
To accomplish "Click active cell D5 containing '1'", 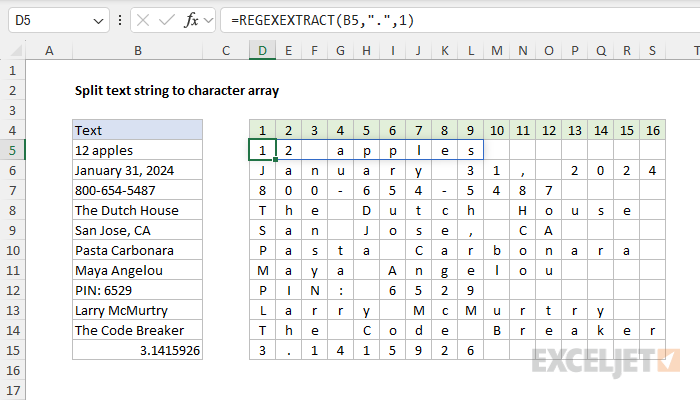I will pos(262,150).
